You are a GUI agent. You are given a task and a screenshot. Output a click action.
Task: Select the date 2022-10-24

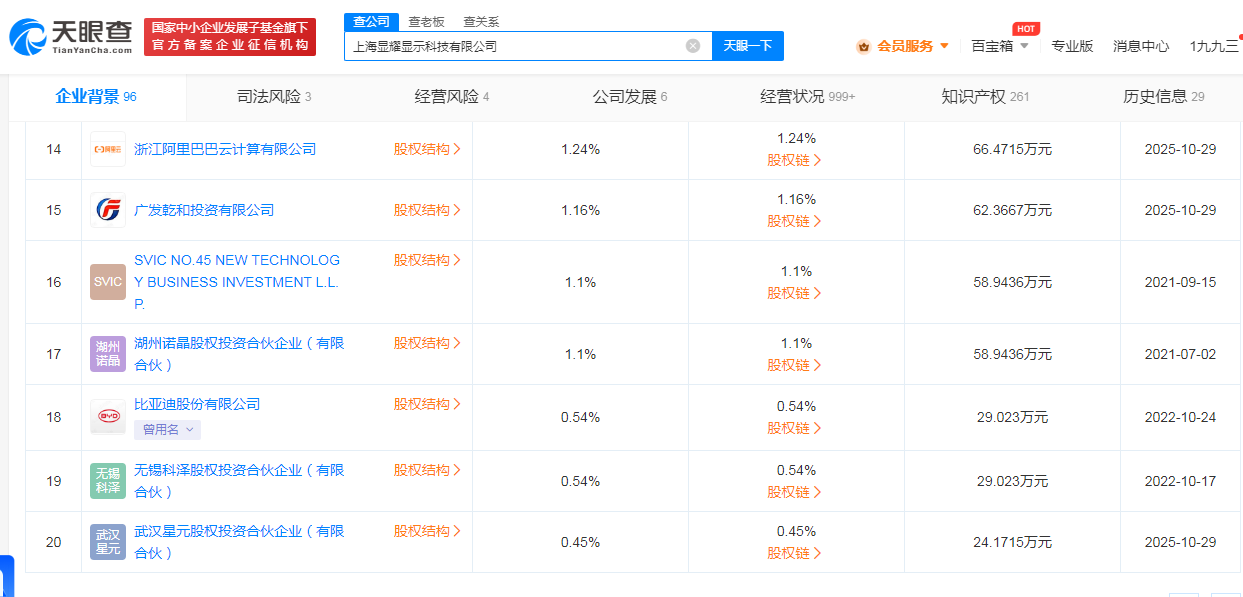pyautogui.click(x=1180, y=417)
